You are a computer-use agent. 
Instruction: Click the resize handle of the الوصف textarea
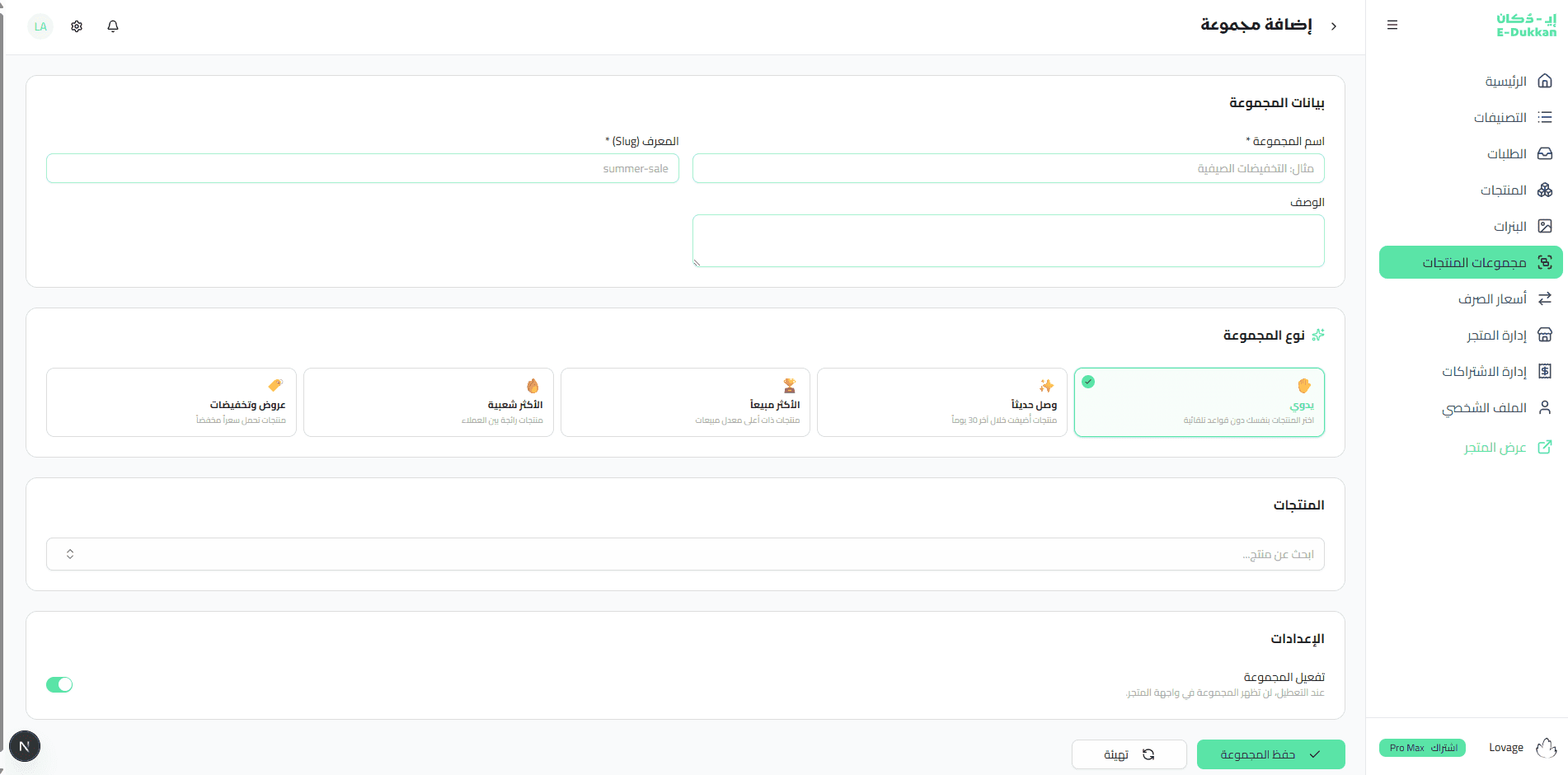(x=697, y=263)
